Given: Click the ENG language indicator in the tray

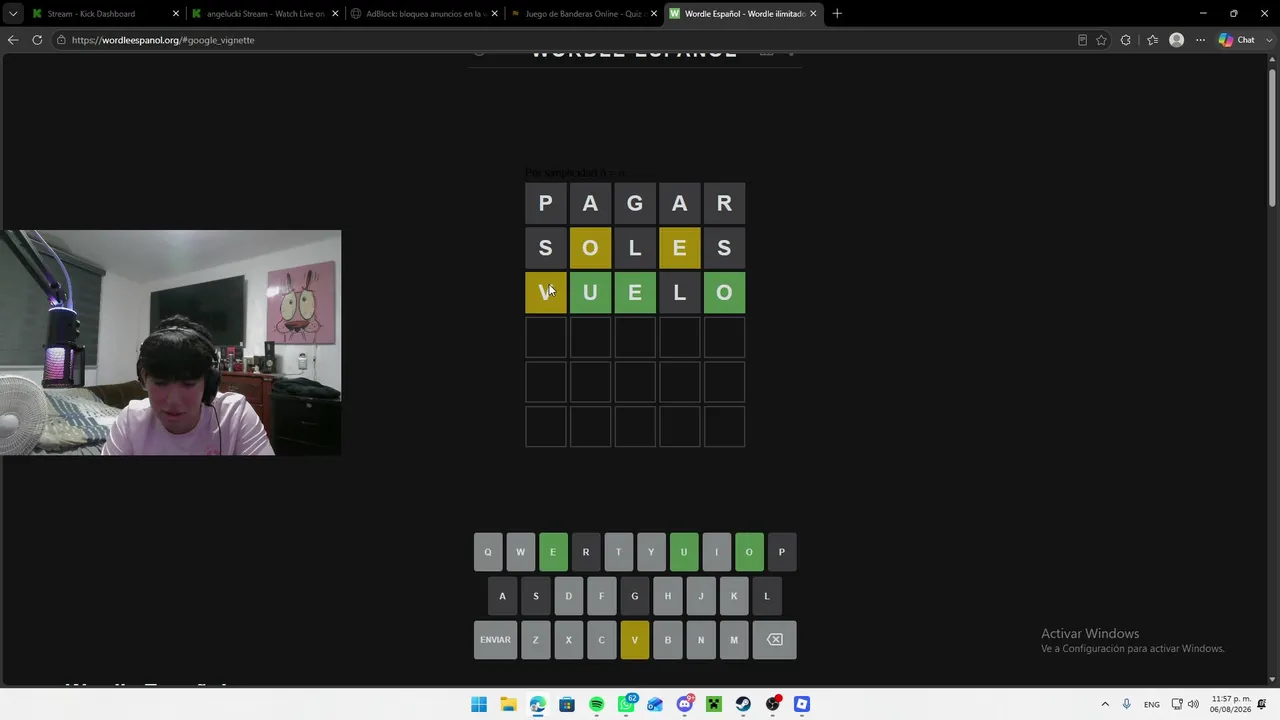Looking at the screenshot, I should click(x=1152, y=704).
